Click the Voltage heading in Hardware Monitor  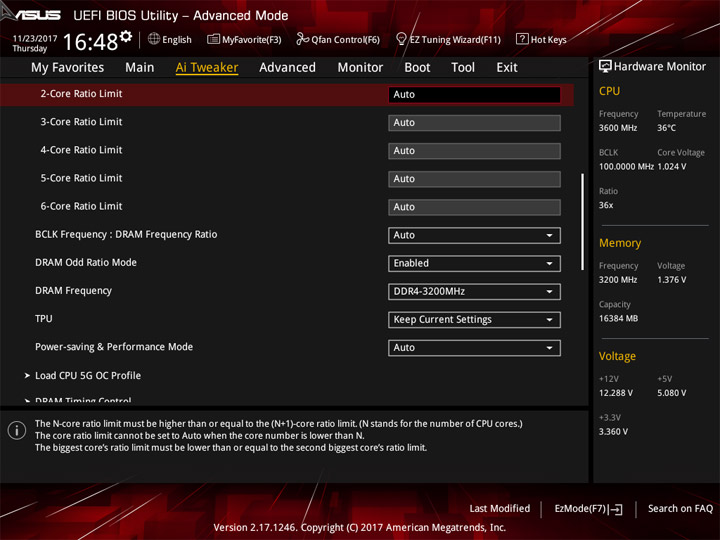pyautogui.click(x=617, y=356)
